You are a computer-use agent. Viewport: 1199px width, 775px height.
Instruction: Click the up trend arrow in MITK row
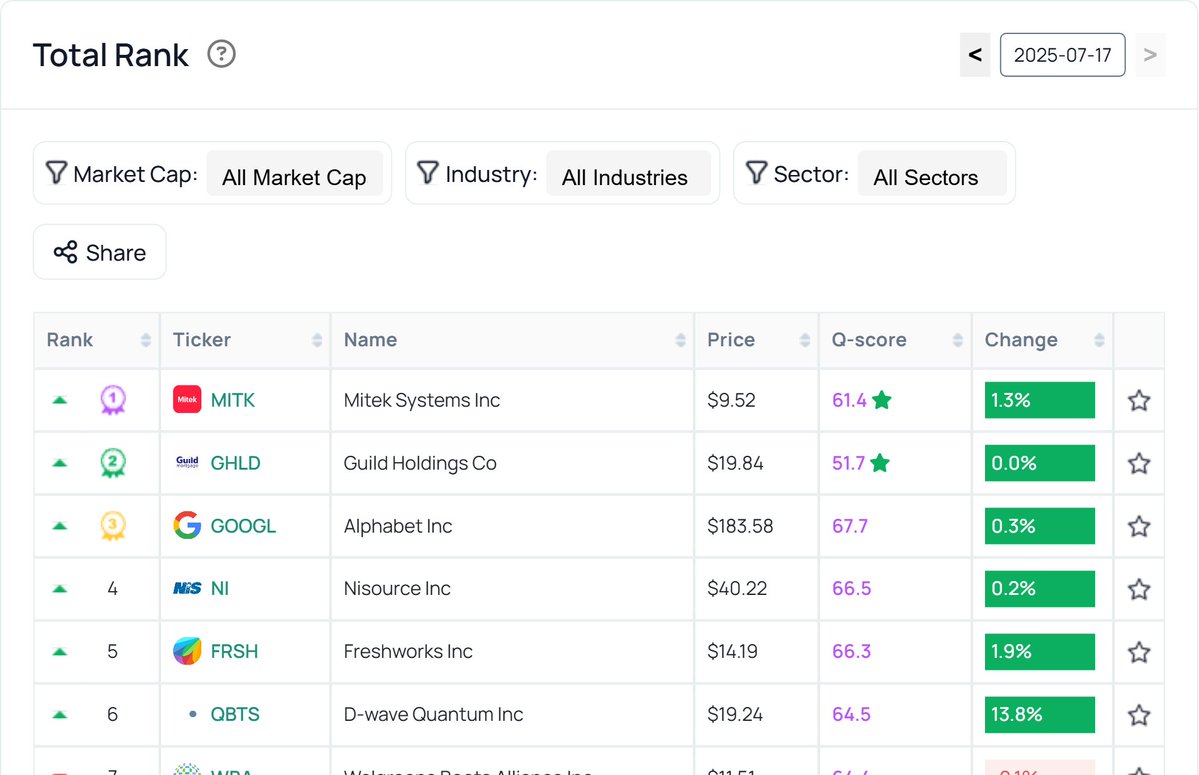pyautogui.click(x=60, y=400)
